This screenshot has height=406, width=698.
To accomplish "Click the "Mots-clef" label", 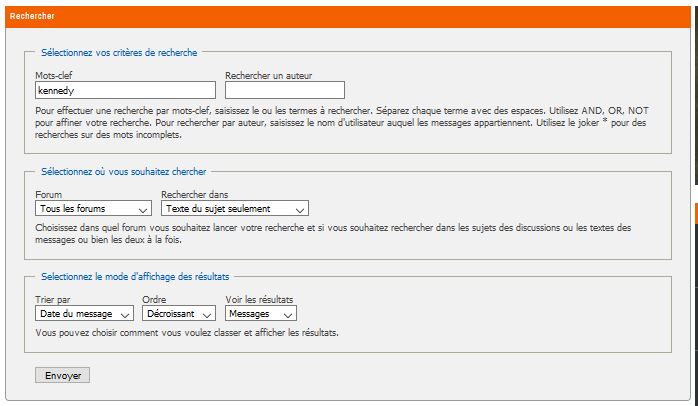I will pos(53,75).
